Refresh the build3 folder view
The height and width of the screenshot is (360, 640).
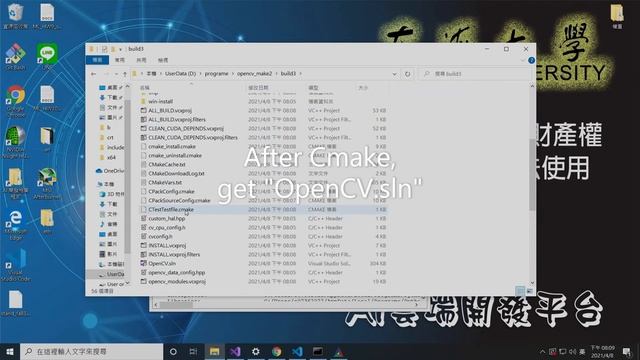coord(407,74)
